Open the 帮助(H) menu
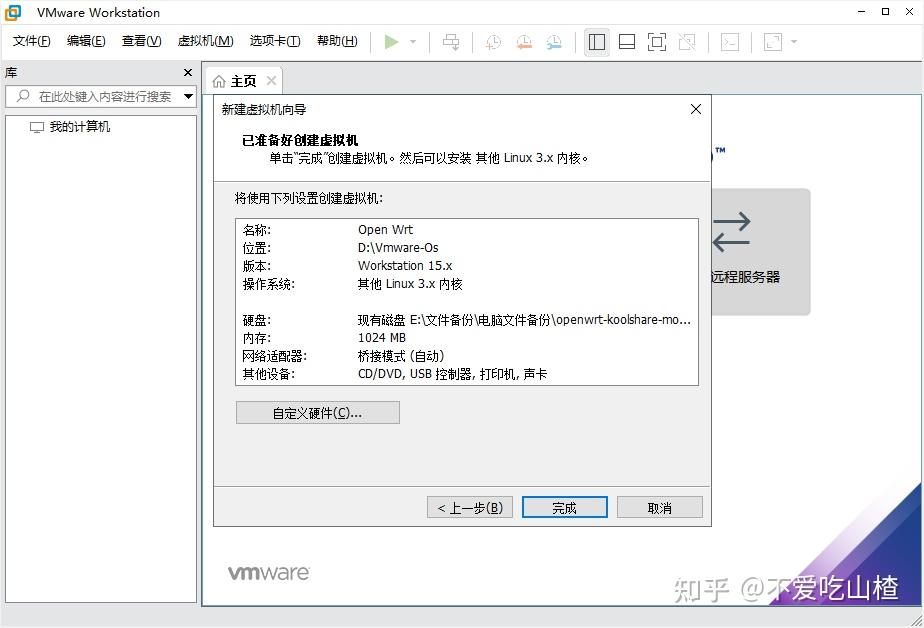924x628 pixels. click(337, 41)
